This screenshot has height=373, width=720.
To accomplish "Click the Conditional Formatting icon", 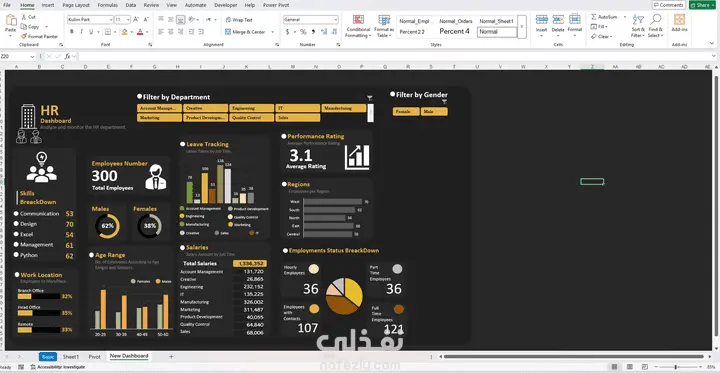I will (x=358, y=20).
